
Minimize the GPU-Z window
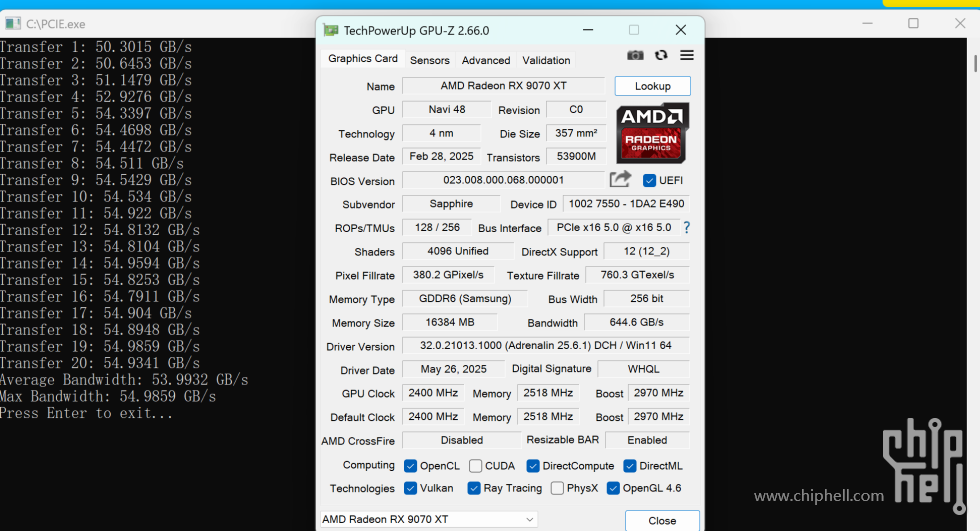pyautogui.click(x=588, y=30)
